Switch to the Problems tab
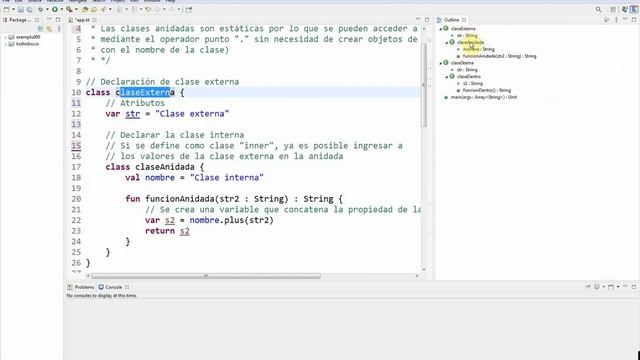The image size is (640, 360). (x=81, y=287)
